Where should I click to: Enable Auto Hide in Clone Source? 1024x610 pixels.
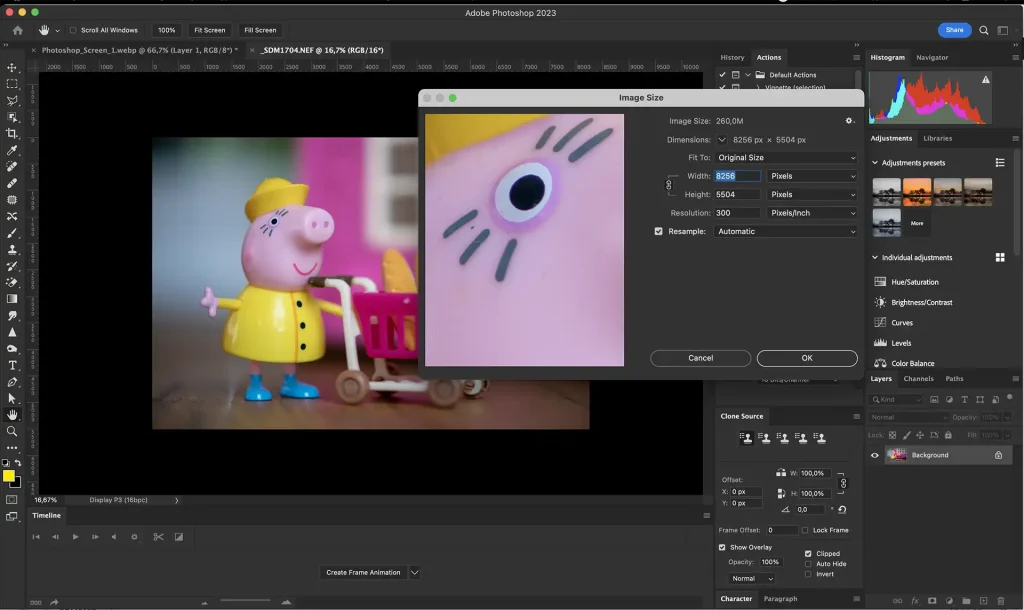pyautogui.click(x=808, y=564)
